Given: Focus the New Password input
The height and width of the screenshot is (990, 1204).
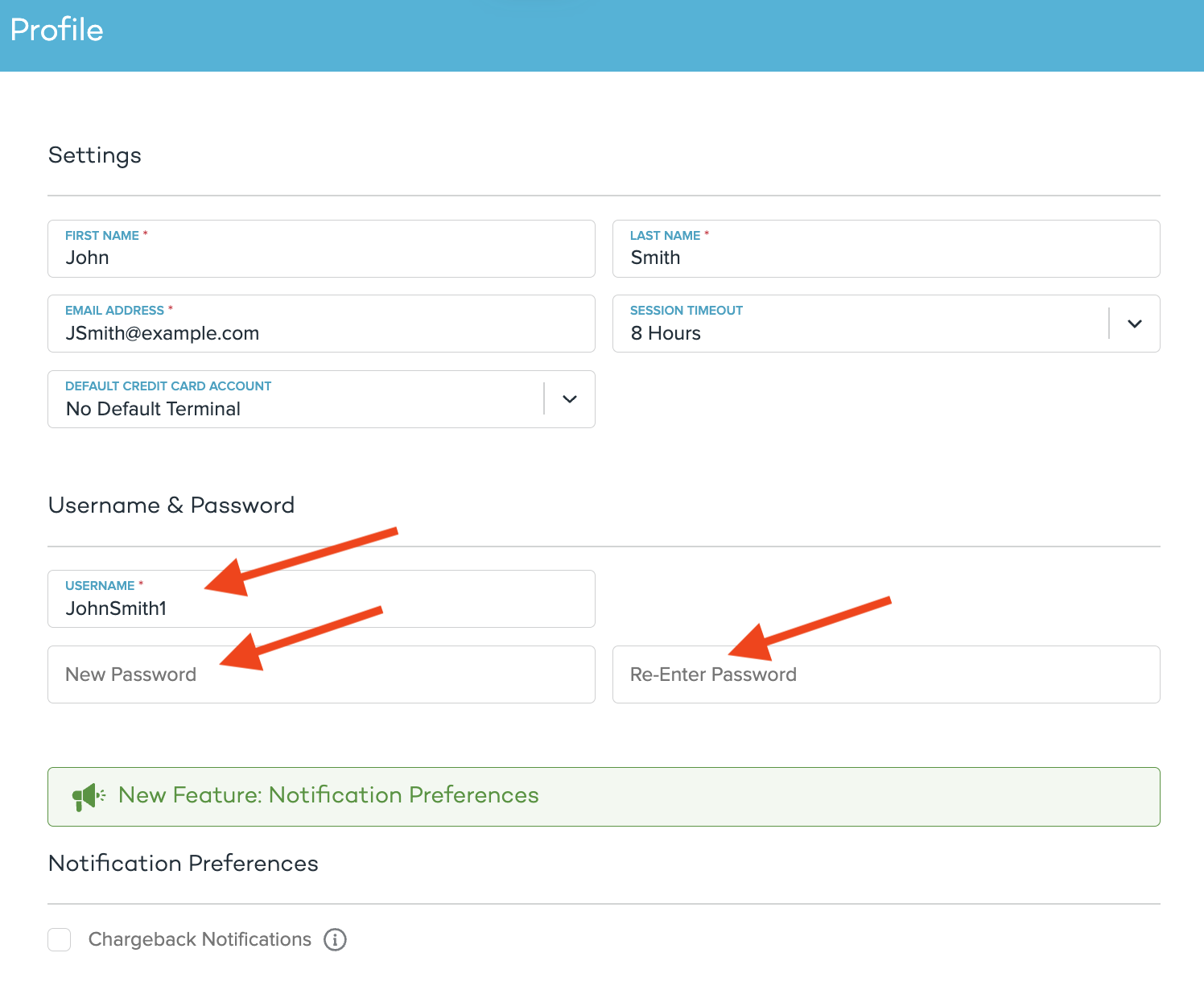Looking at the screenshot, I should click(x=322, y=674).
